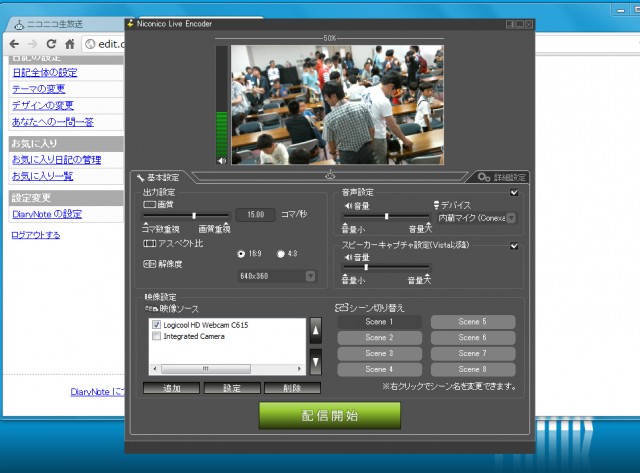Click the 追加 add source button

[171, 388]
